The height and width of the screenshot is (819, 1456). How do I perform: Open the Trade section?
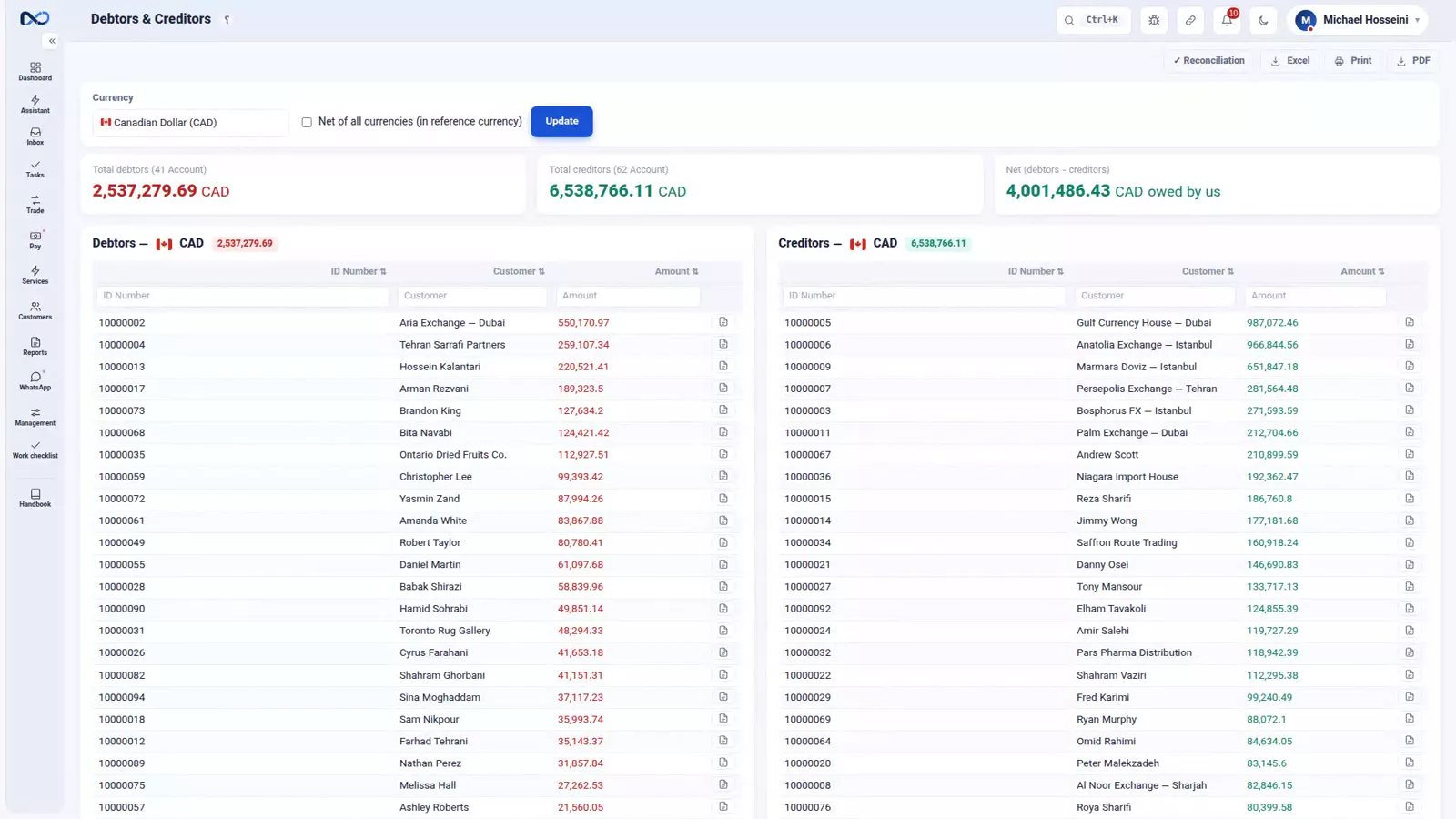click(x=35, y=205)
